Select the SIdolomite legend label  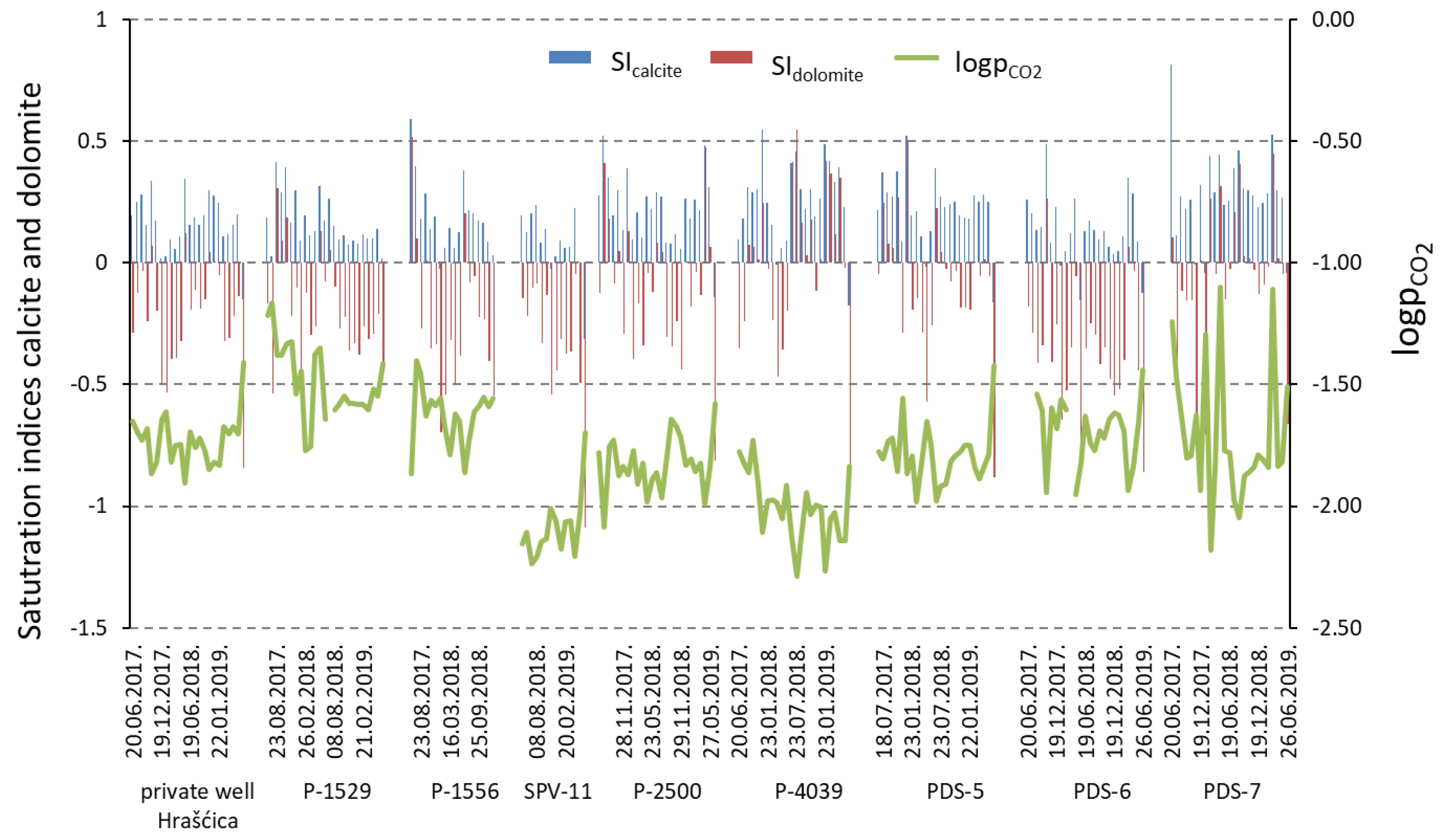(x=817, y=68)
